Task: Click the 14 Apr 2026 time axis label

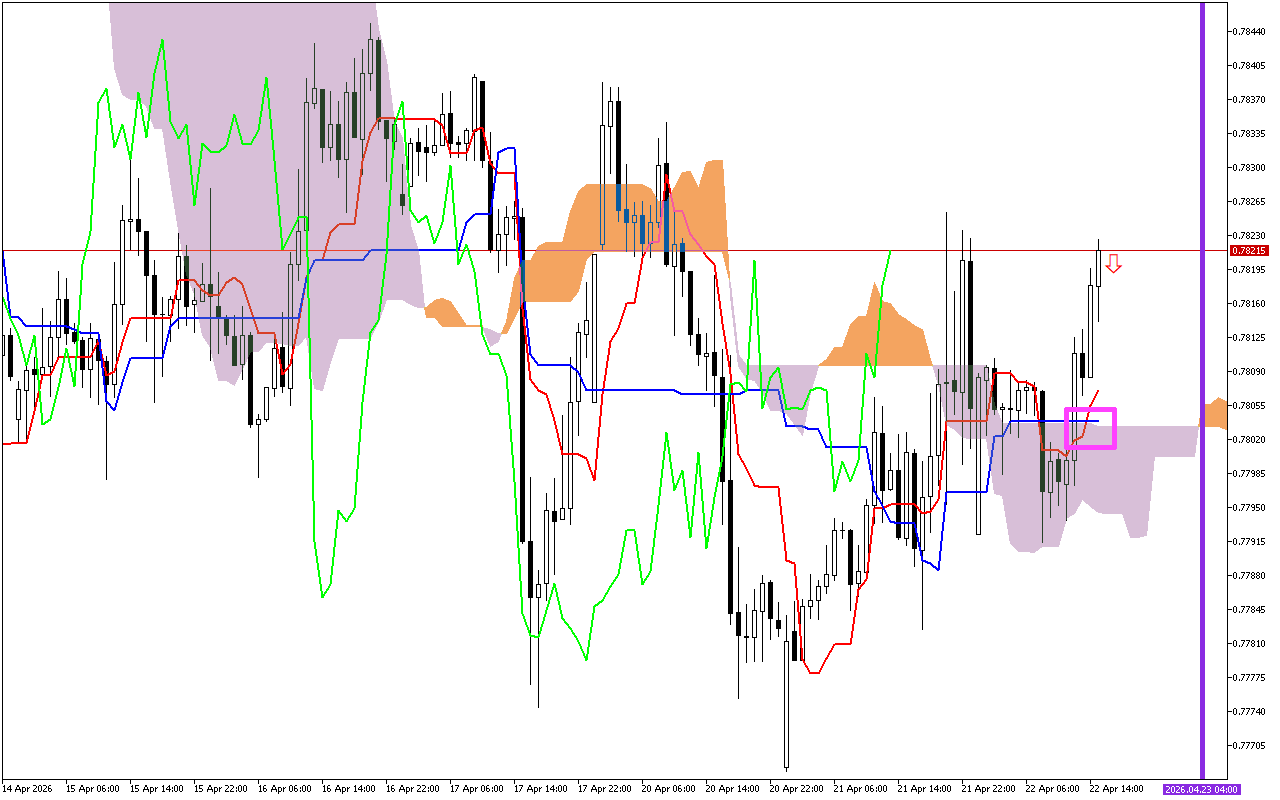Action: point(27,789)
